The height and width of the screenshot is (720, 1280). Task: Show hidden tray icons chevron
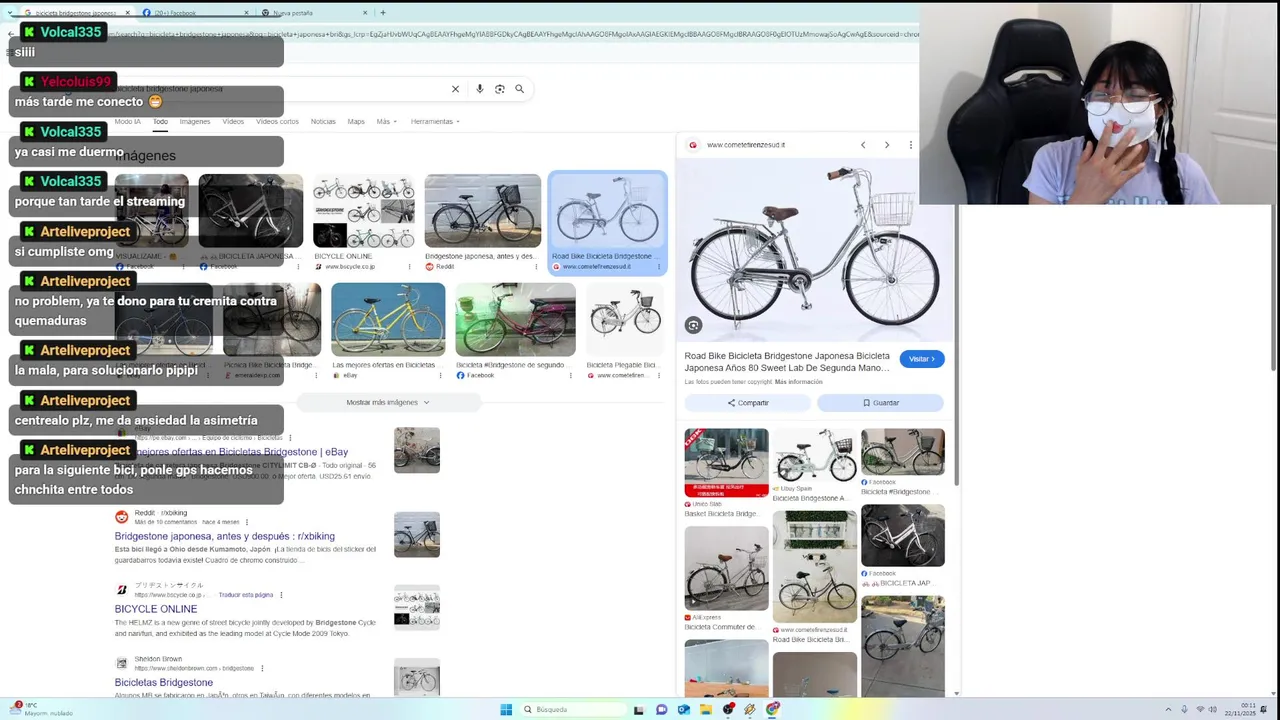1167,710
